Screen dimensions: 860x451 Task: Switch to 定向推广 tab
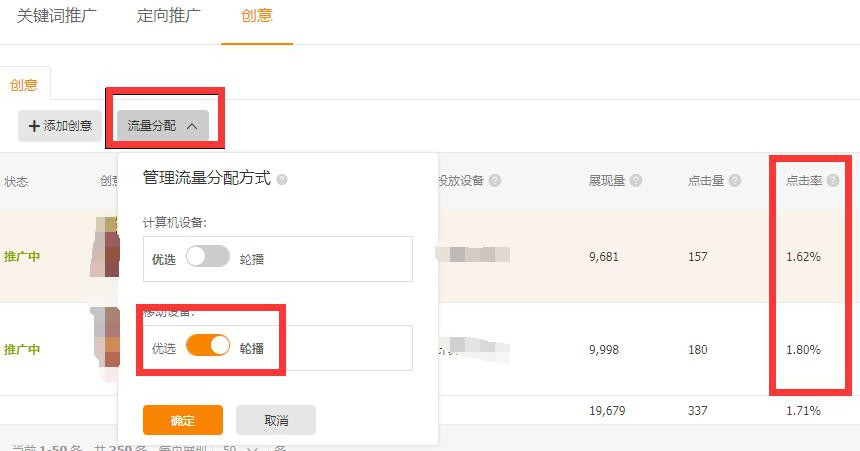(168, 15)
